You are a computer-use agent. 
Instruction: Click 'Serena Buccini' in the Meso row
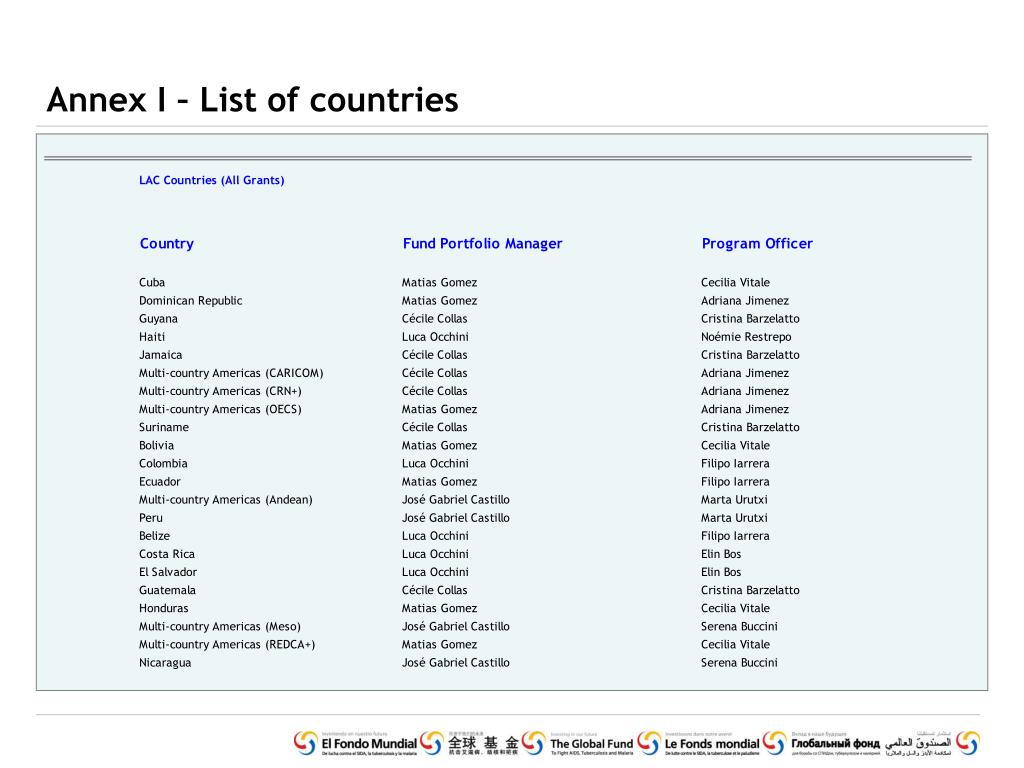point(739,626)
